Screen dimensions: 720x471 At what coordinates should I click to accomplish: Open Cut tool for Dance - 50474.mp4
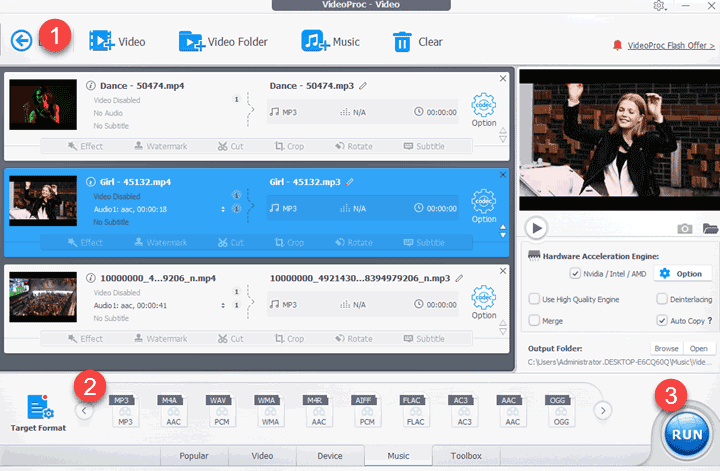tap(231, 146)
